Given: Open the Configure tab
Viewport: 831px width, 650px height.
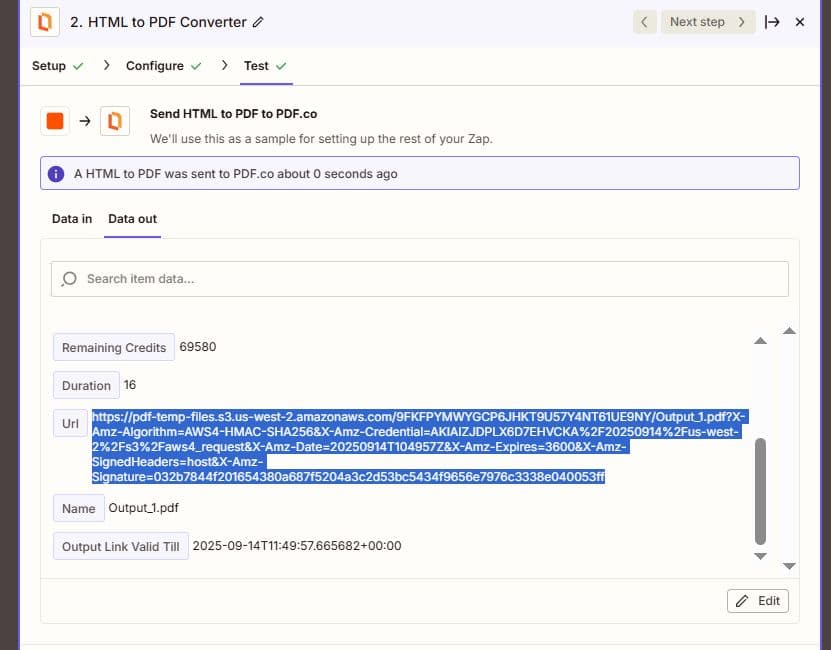Looking at the screenshot, I should pos(154,66).
